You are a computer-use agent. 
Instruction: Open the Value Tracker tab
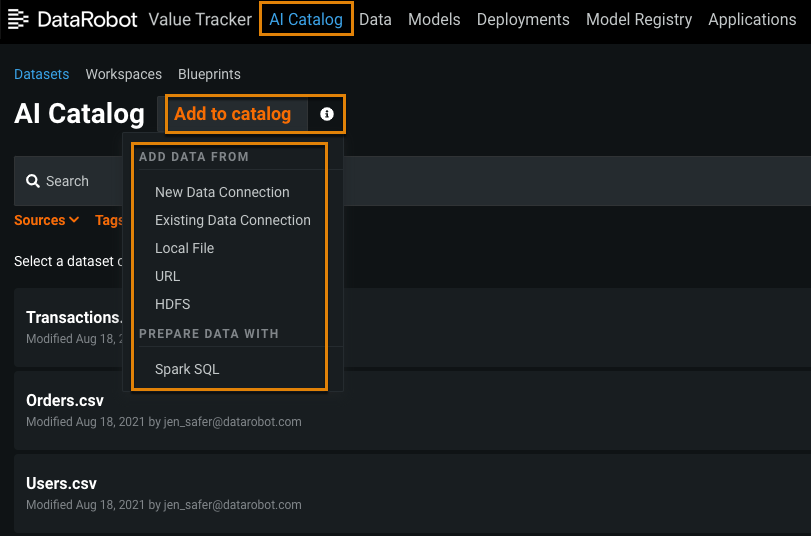coord(200,19)
